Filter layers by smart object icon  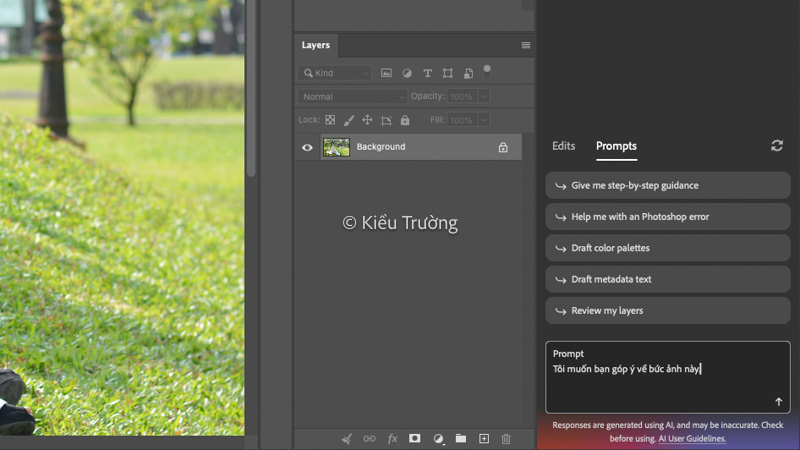tap(468, 73)
